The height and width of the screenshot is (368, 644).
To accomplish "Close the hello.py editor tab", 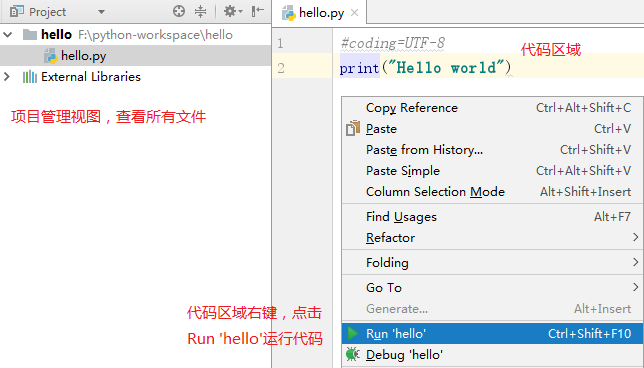I will coord(354,13).
